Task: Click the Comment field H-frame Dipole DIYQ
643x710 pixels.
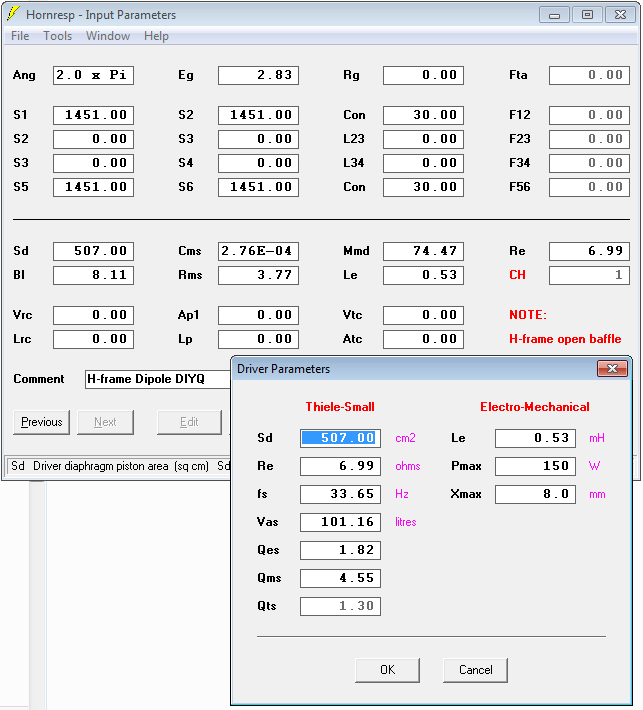Action: (x=158, y=379)
